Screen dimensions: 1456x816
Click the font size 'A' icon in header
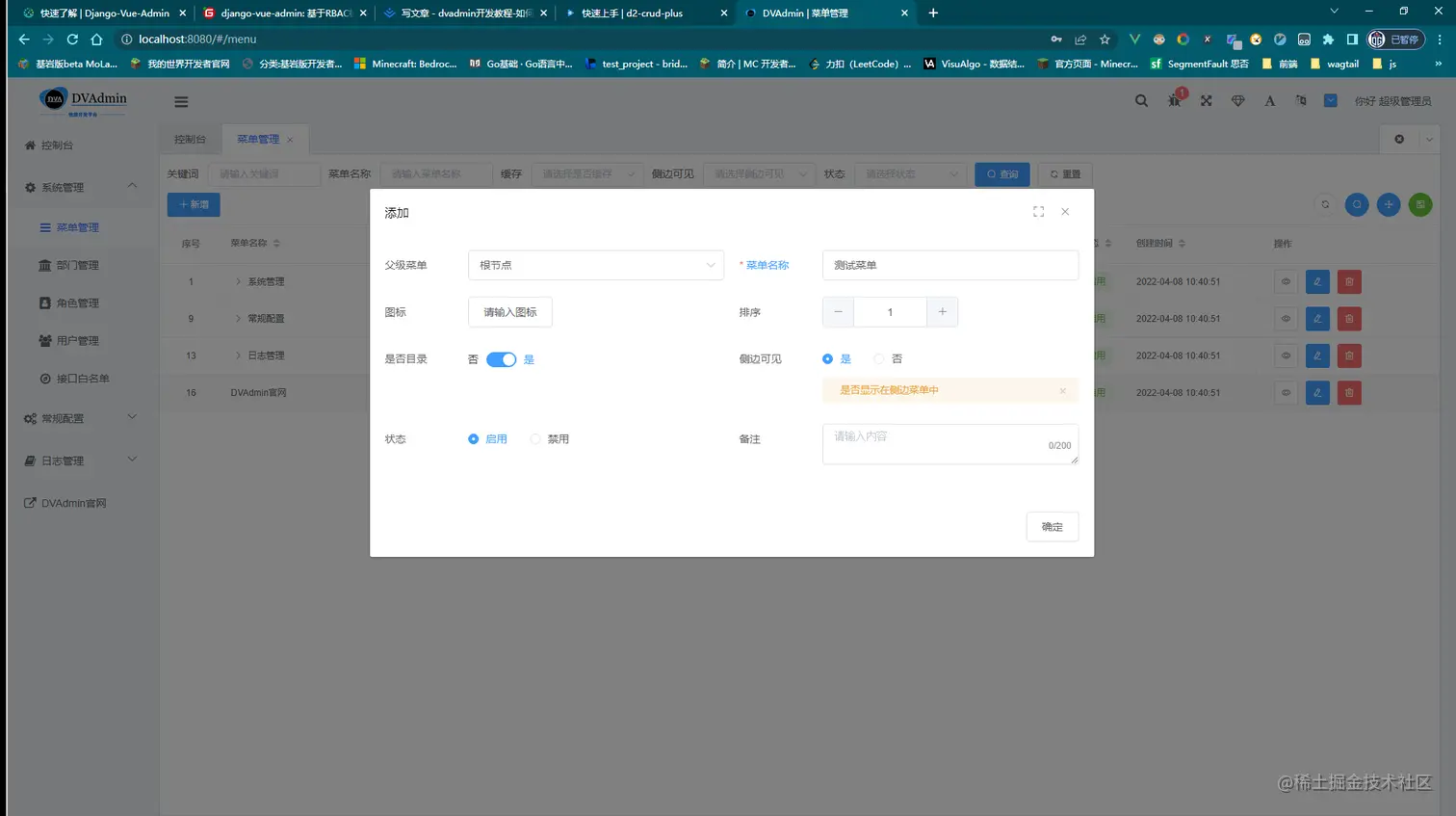click(x=1269, y=99)
